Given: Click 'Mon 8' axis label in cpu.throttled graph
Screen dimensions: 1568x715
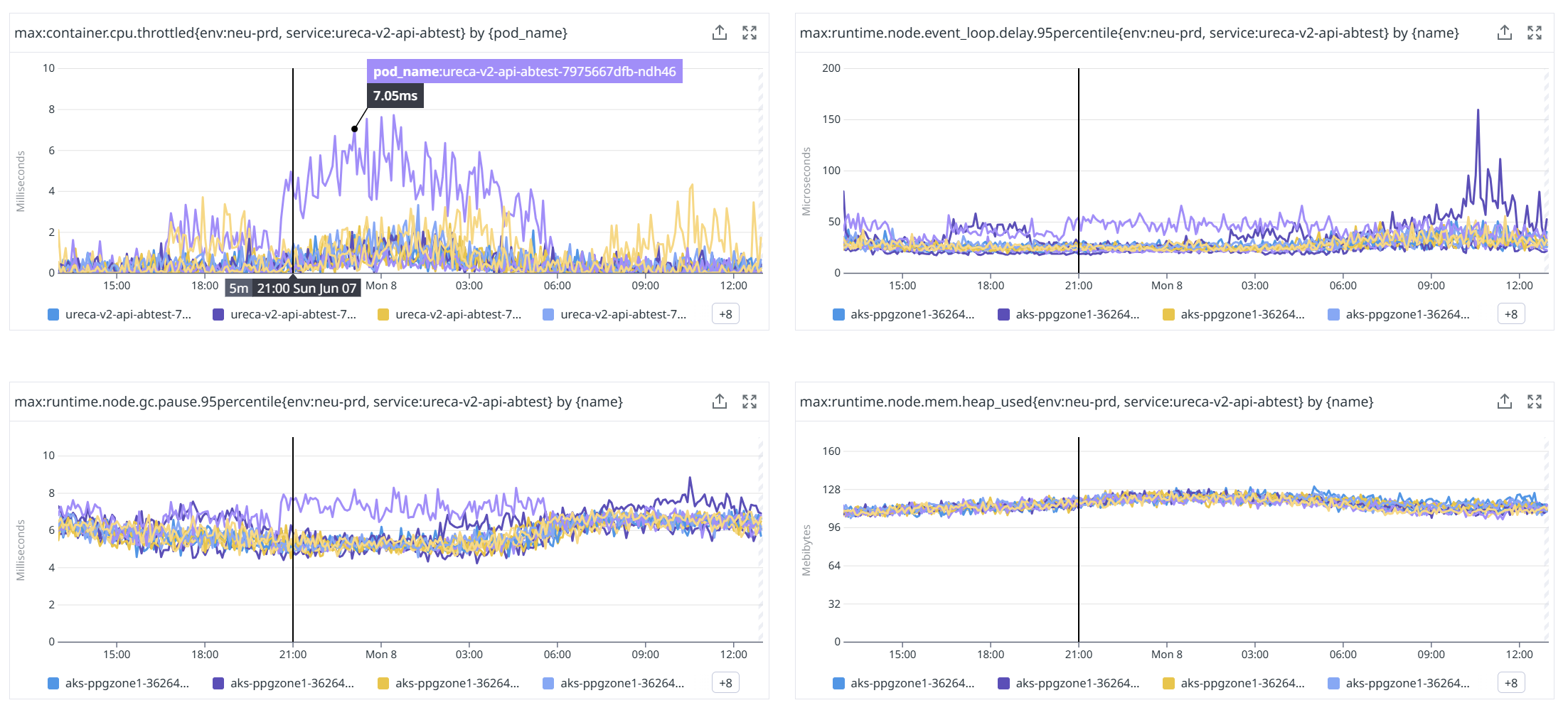Looking at the screenshot, I should click(381, 286).
